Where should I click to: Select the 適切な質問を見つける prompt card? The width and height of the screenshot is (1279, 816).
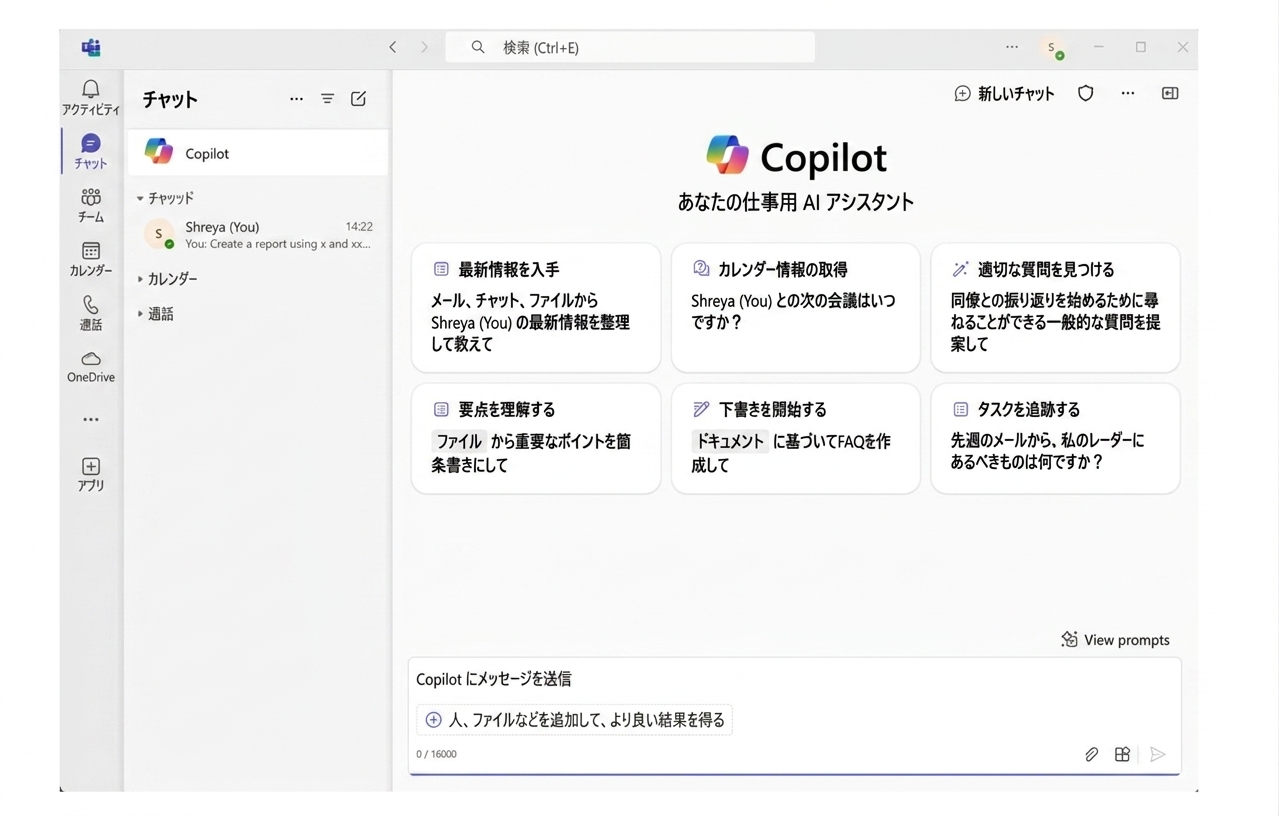click(1056, 308)
